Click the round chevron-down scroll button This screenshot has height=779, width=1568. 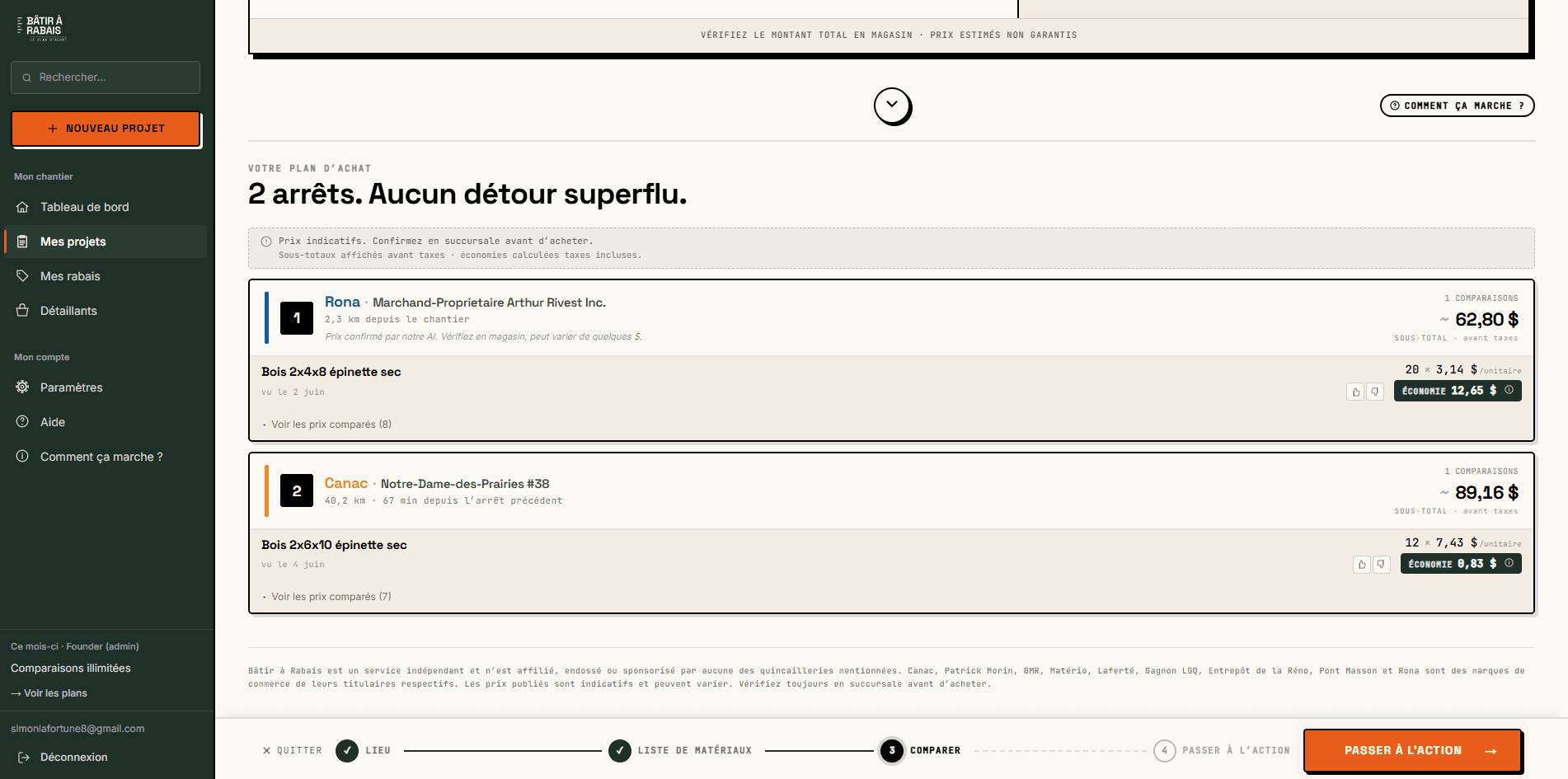tap(892, 106)
